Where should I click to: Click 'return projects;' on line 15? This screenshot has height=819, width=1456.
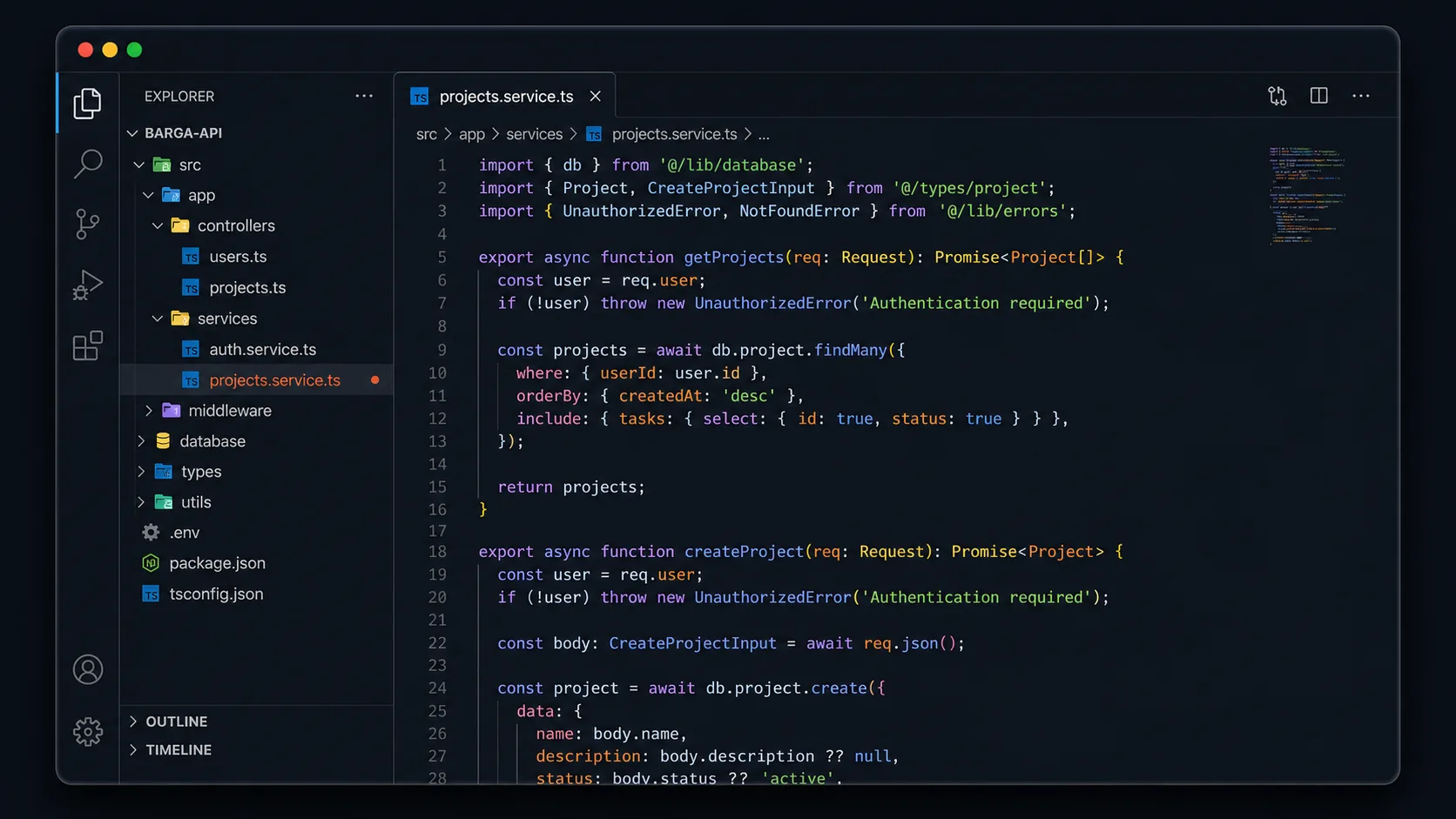tap(570, 487)
